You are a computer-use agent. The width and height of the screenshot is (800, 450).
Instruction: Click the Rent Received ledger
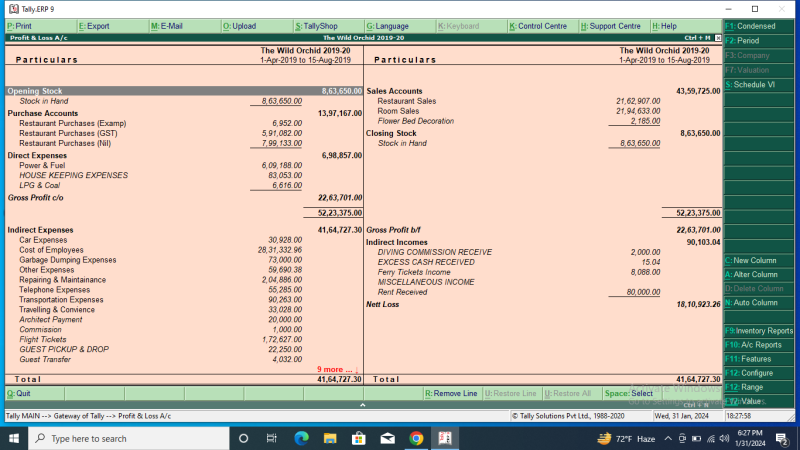(x=402, y=292)
